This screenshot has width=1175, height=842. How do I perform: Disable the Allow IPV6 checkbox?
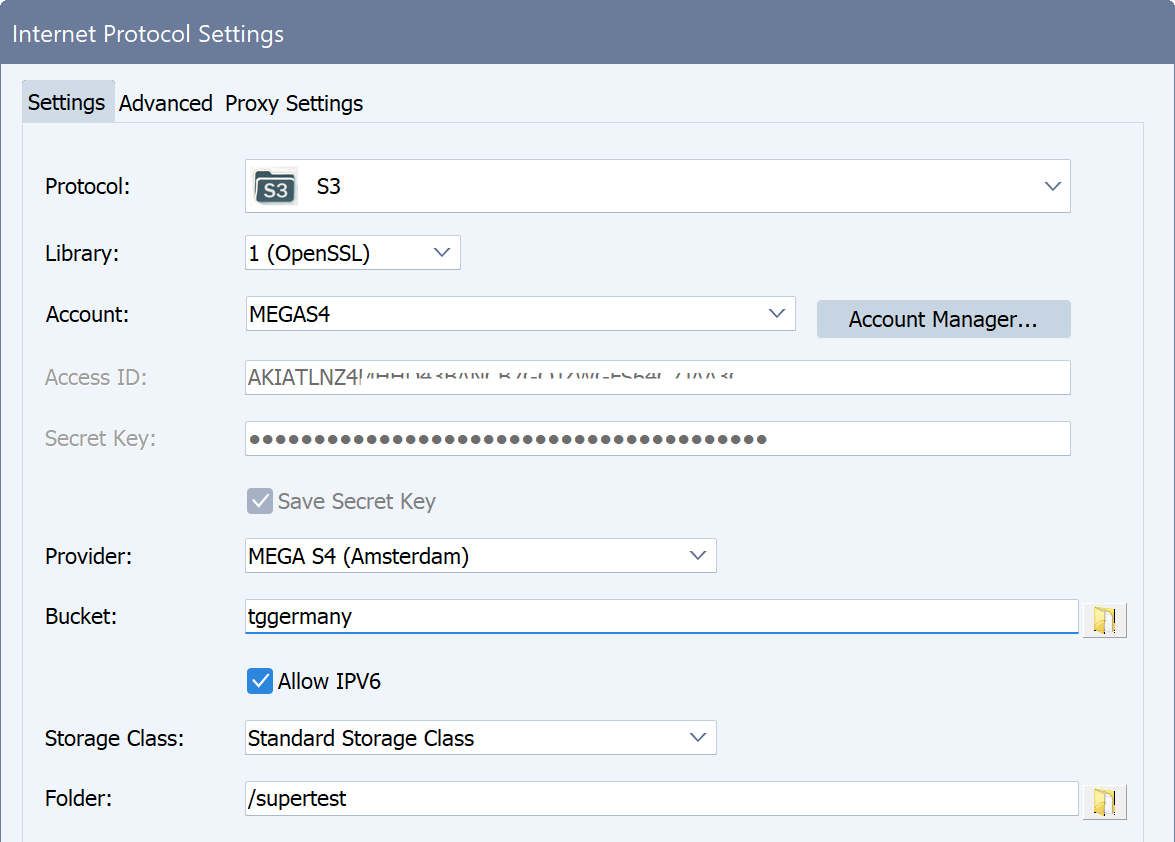pyautogui.click(x=259, y=681)
